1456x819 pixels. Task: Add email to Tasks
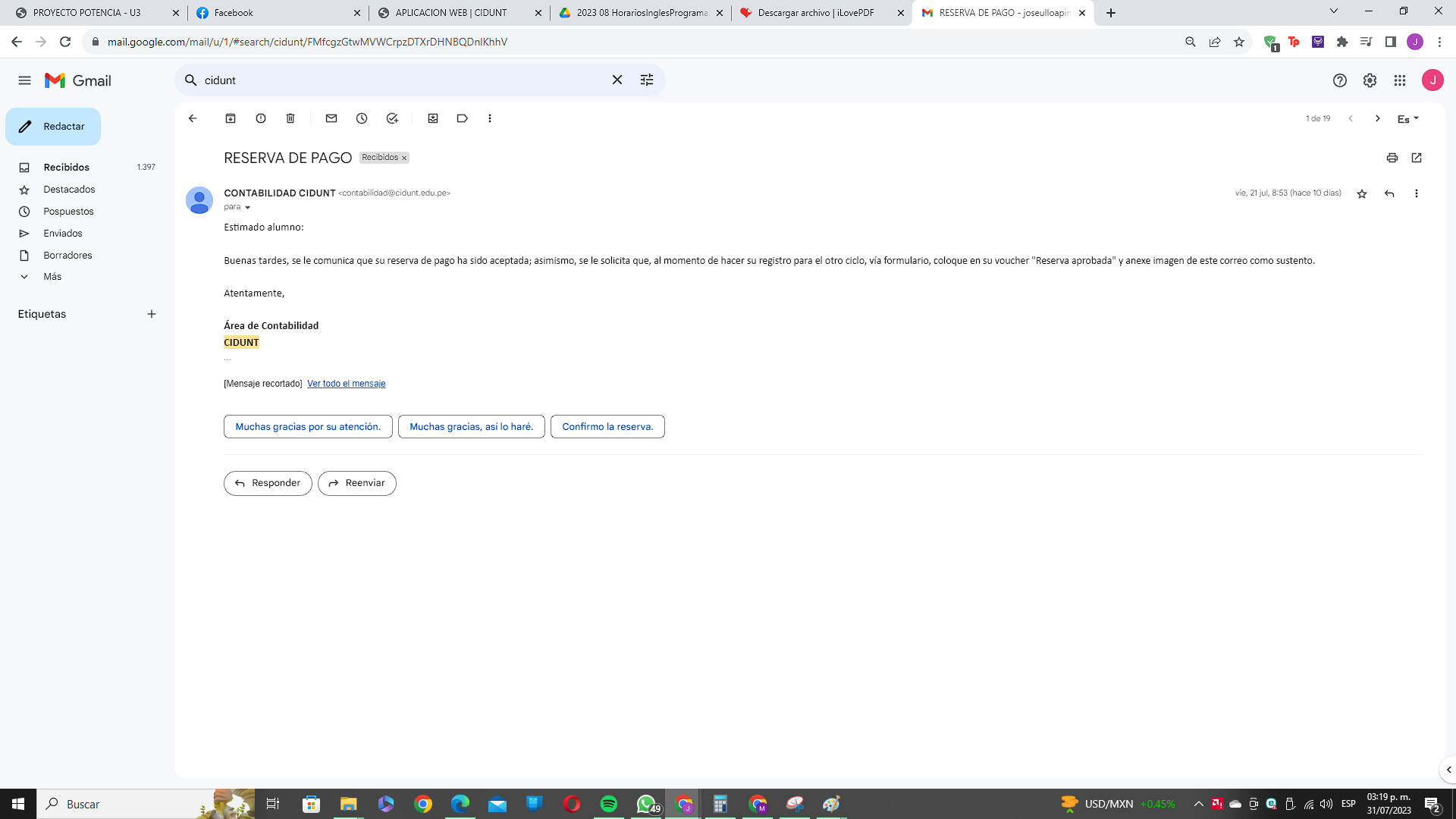pyautogui.click(x=392, y=118)
